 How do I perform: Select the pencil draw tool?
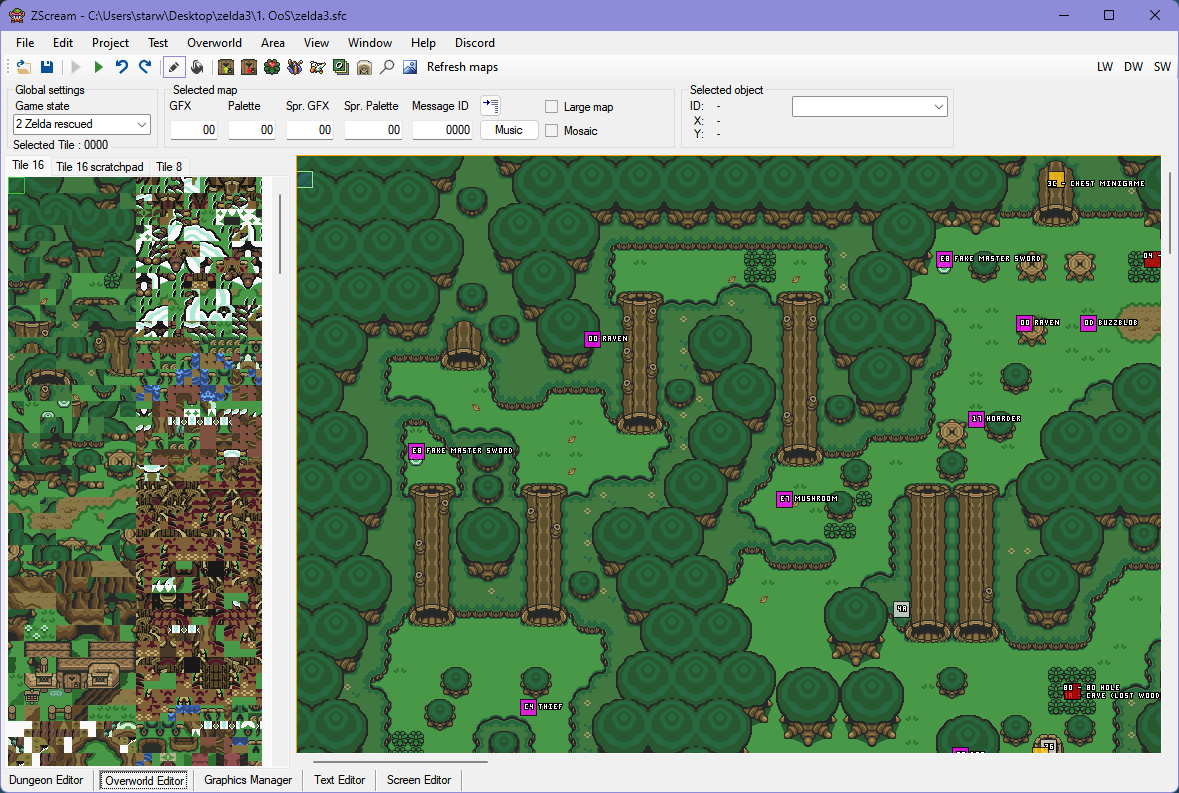174,67
